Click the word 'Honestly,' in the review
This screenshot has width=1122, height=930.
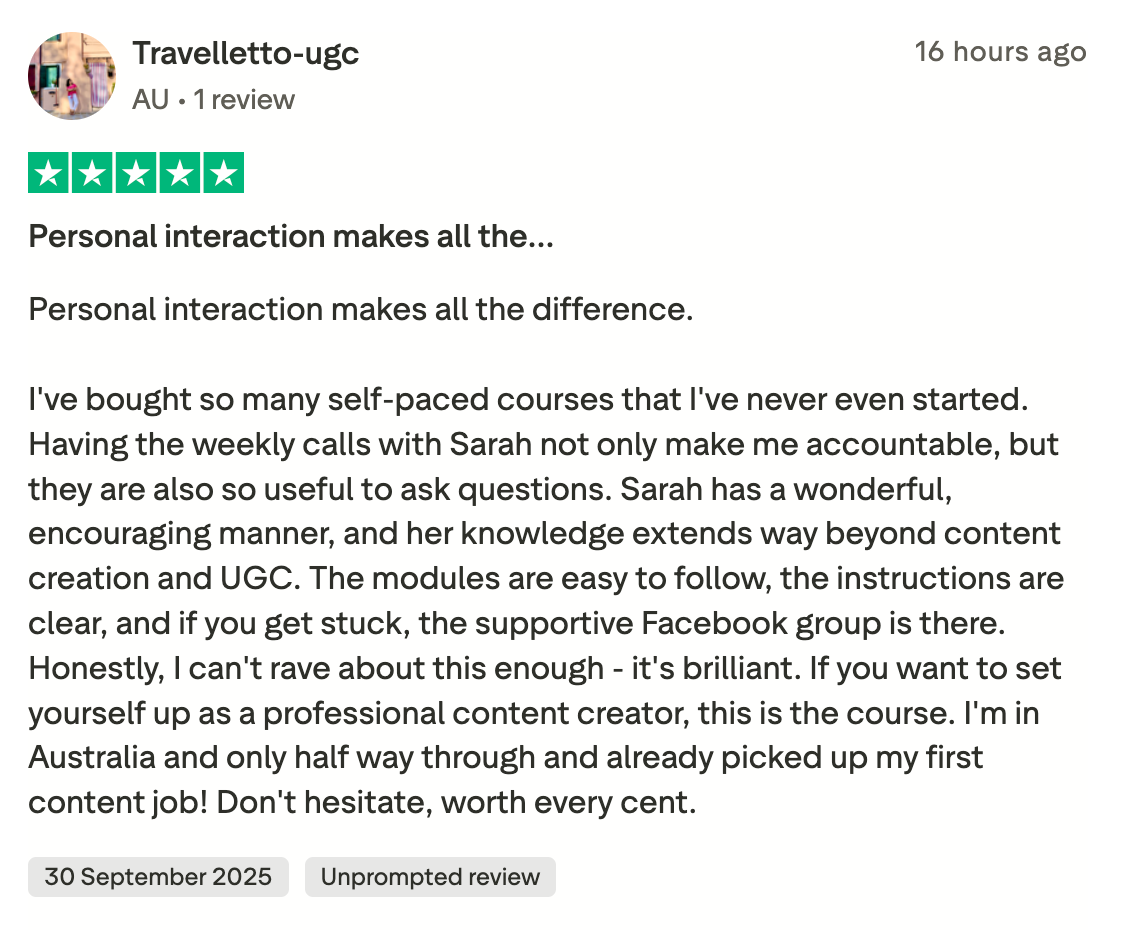click(97, 668)
